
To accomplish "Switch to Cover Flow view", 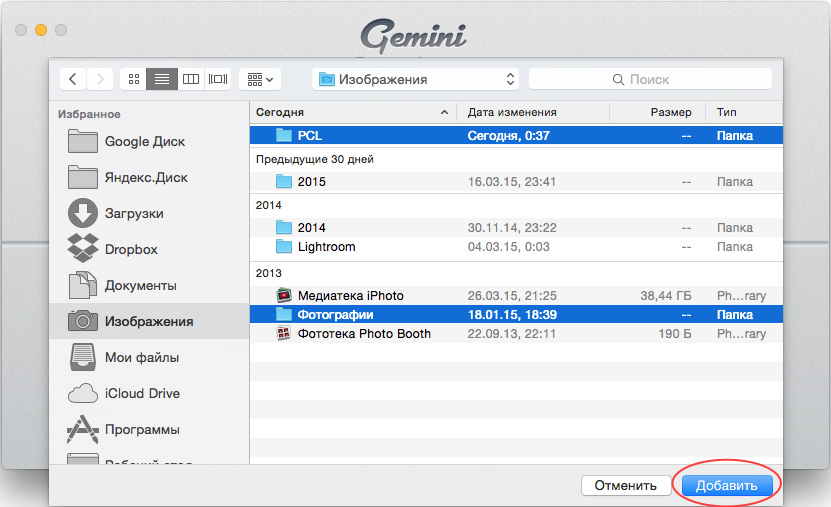I will coord(217,79).
